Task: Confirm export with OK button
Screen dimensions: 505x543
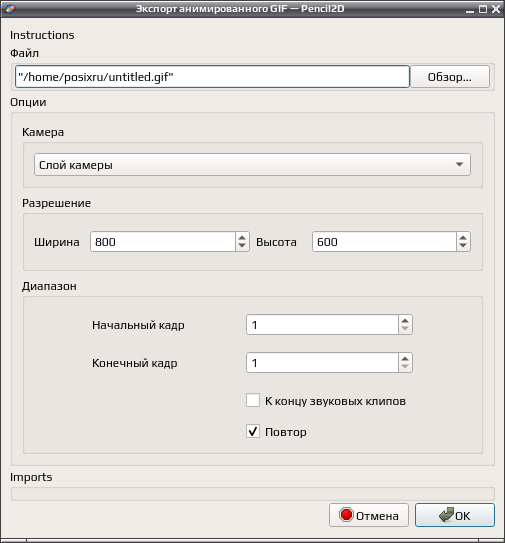Action: [x=455, y=515]
